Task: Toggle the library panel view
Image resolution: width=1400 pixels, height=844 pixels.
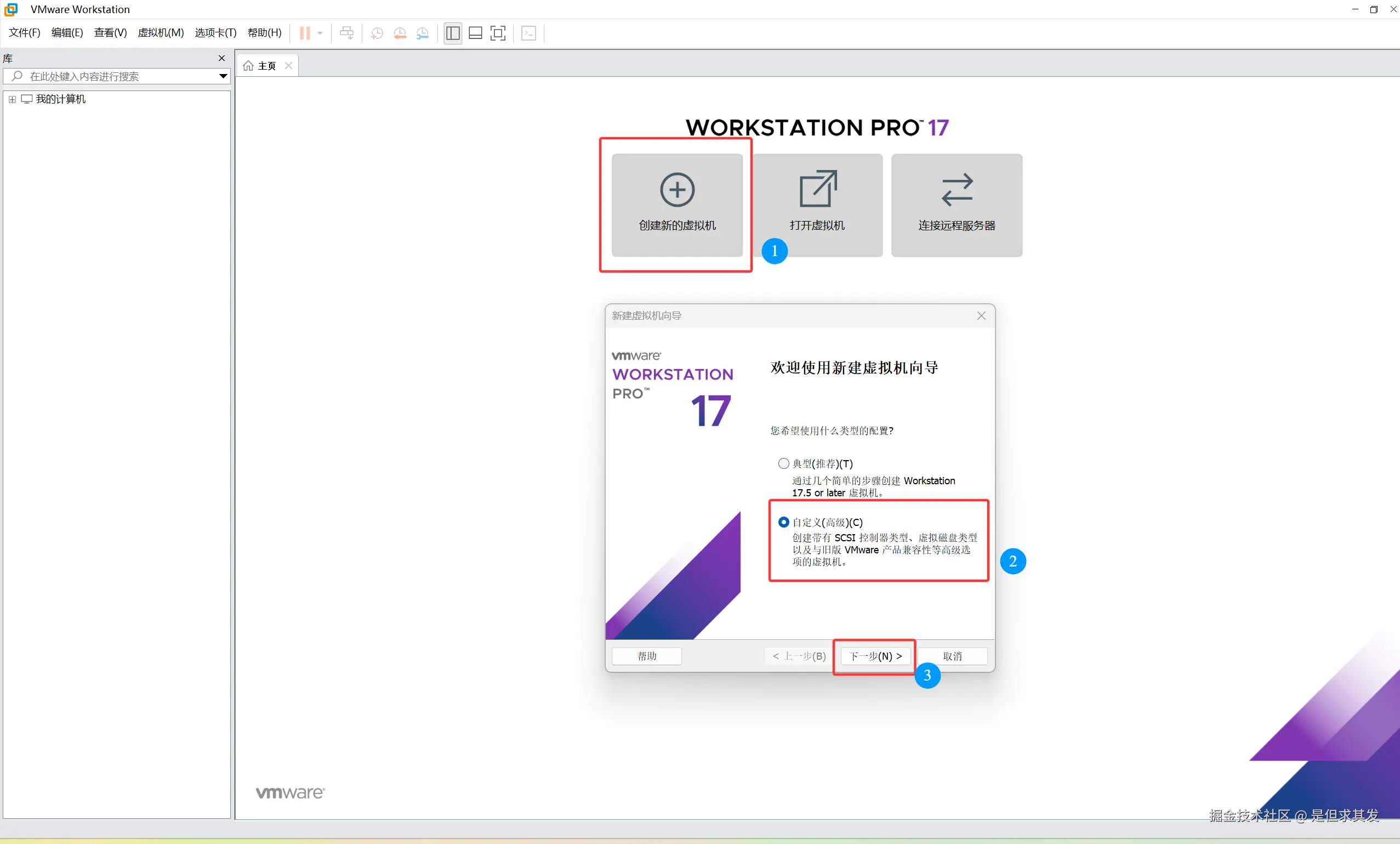Action: (x=453, y=33)
